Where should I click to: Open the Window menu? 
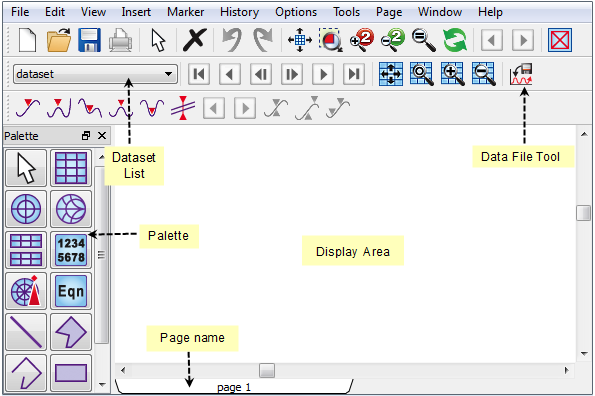(440, 12)
